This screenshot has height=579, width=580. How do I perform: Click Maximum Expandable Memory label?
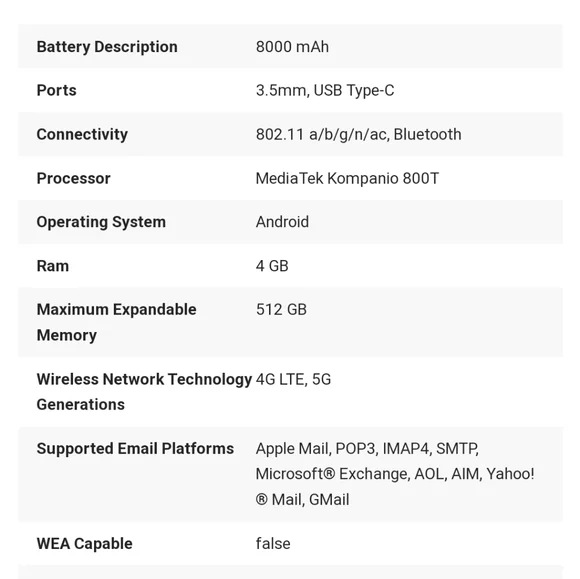click(117, 322)
